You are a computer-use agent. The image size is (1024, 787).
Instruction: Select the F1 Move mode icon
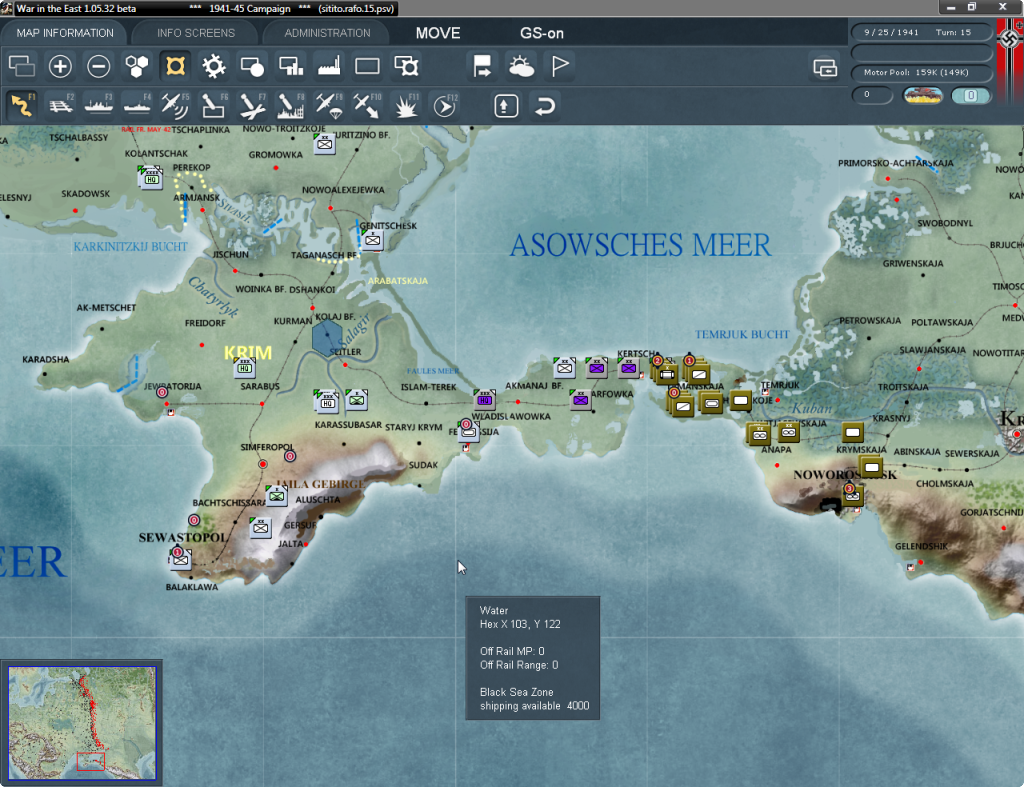coord(22,106)
